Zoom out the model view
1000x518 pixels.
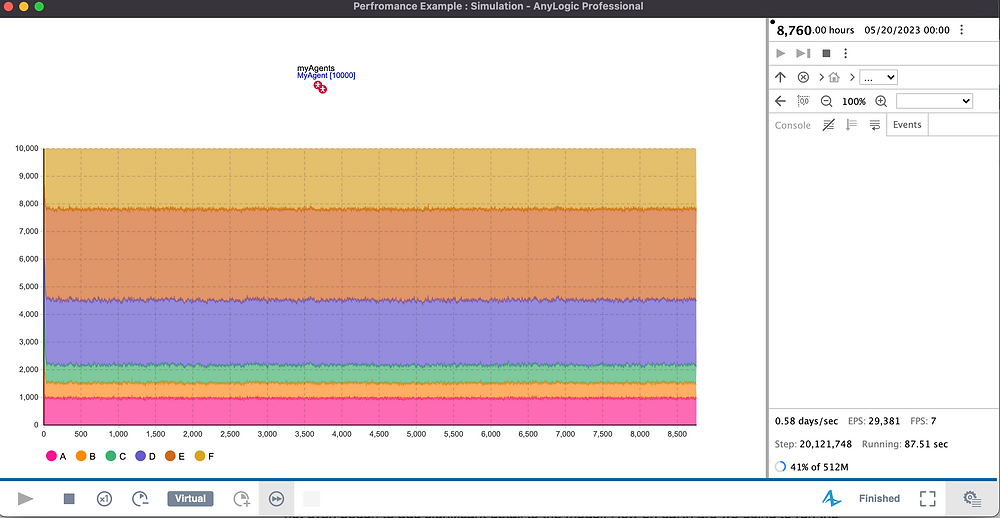pos(827,101)
